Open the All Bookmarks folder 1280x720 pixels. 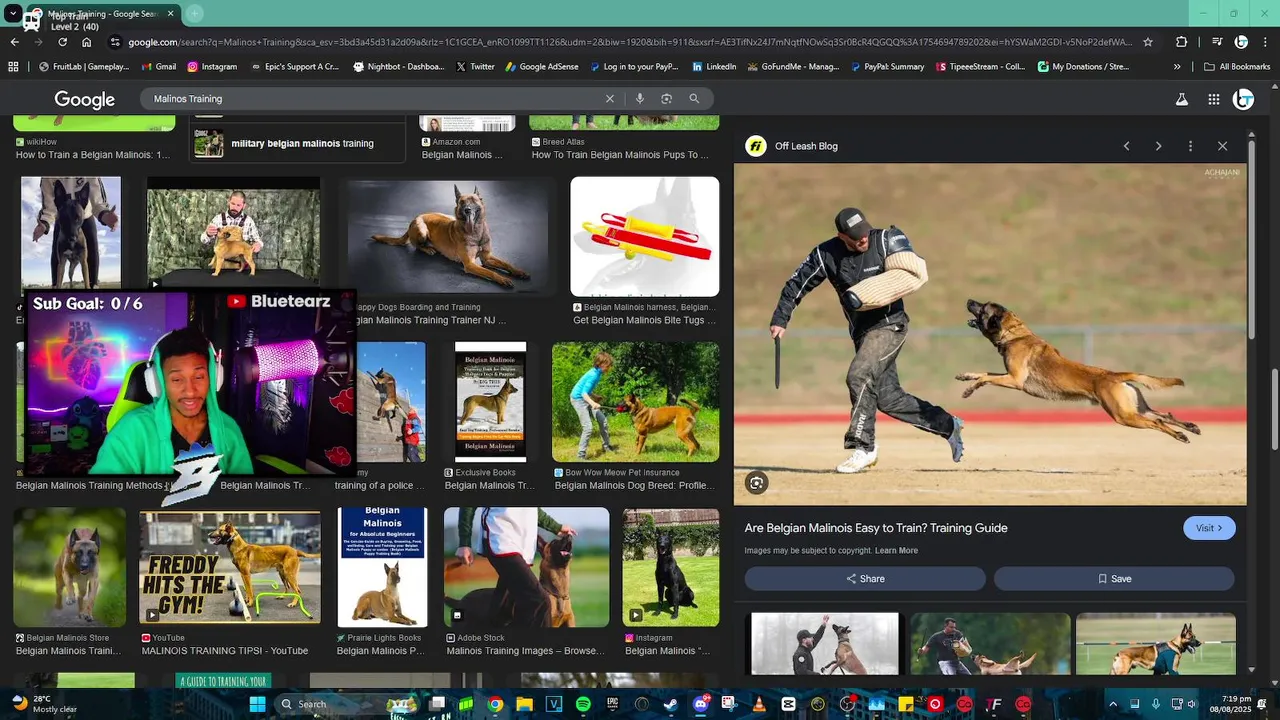[x=1237, y=67]
